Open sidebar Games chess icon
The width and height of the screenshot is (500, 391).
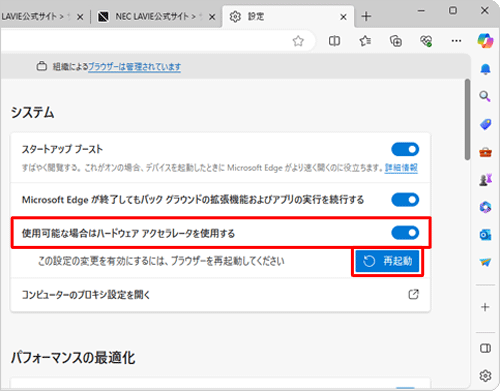485,180
